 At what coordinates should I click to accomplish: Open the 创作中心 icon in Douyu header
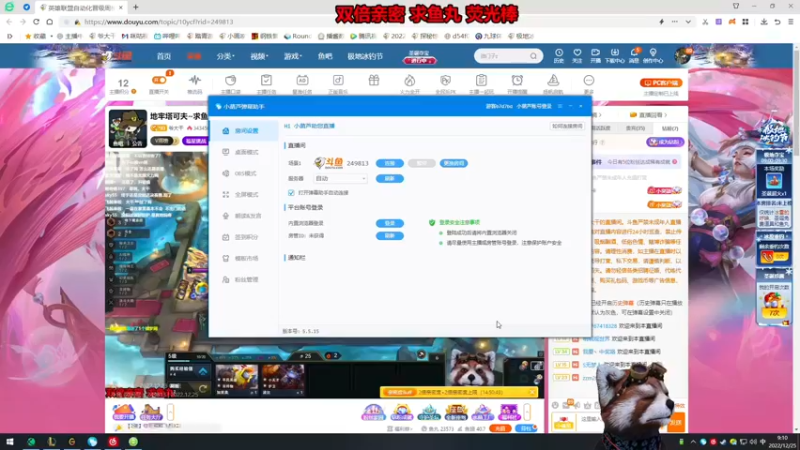(x=653, y=56)
